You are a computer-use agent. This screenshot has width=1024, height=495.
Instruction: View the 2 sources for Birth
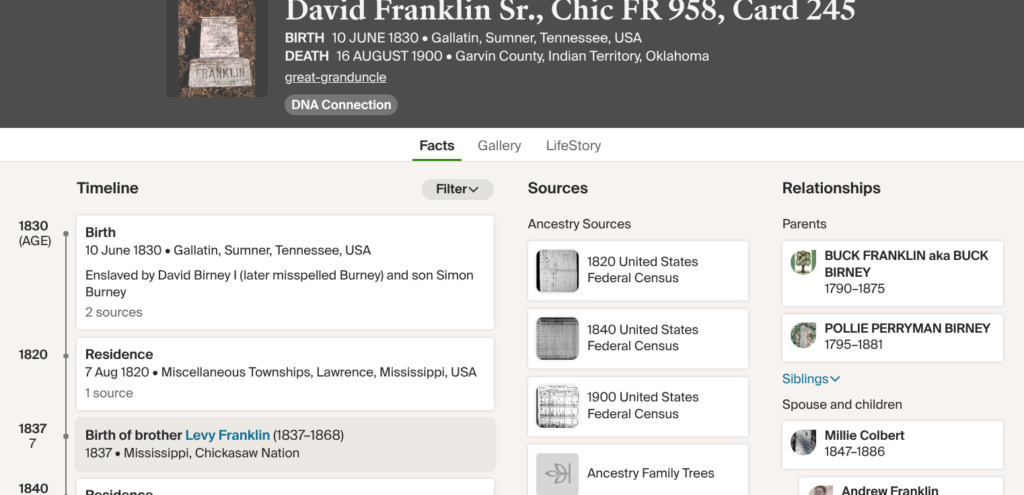point(114,312)
